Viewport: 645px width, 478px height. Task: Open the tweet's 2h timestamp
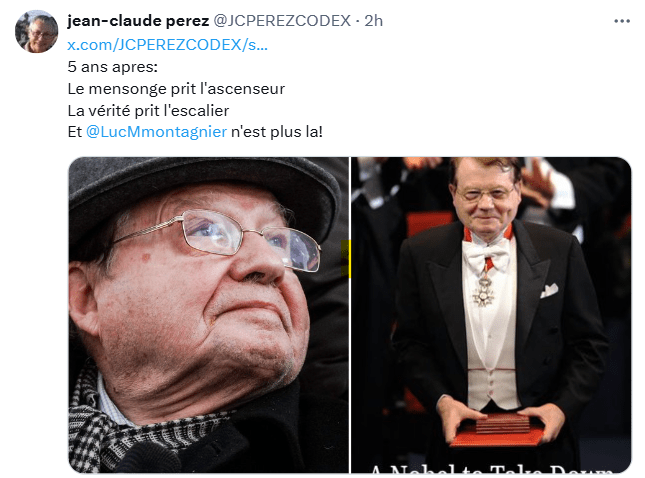[374, 21]
